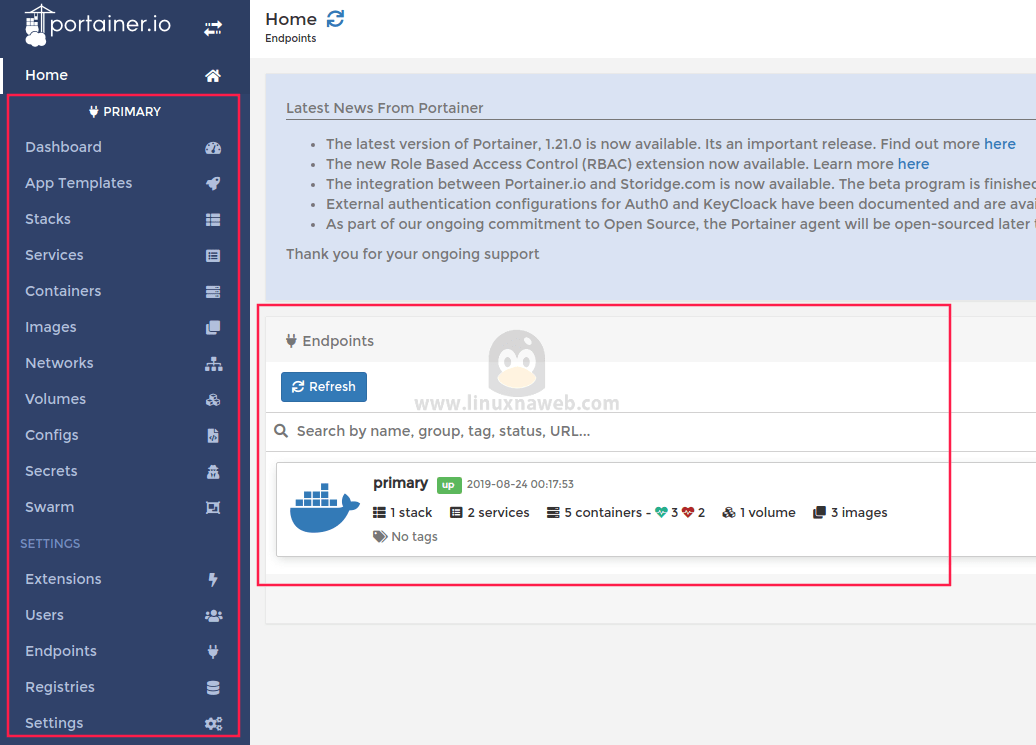The height and width of the screenshot is (745, 1036).
Task: Click the Volumes cubes icon in sidebar
Action: 213,400
